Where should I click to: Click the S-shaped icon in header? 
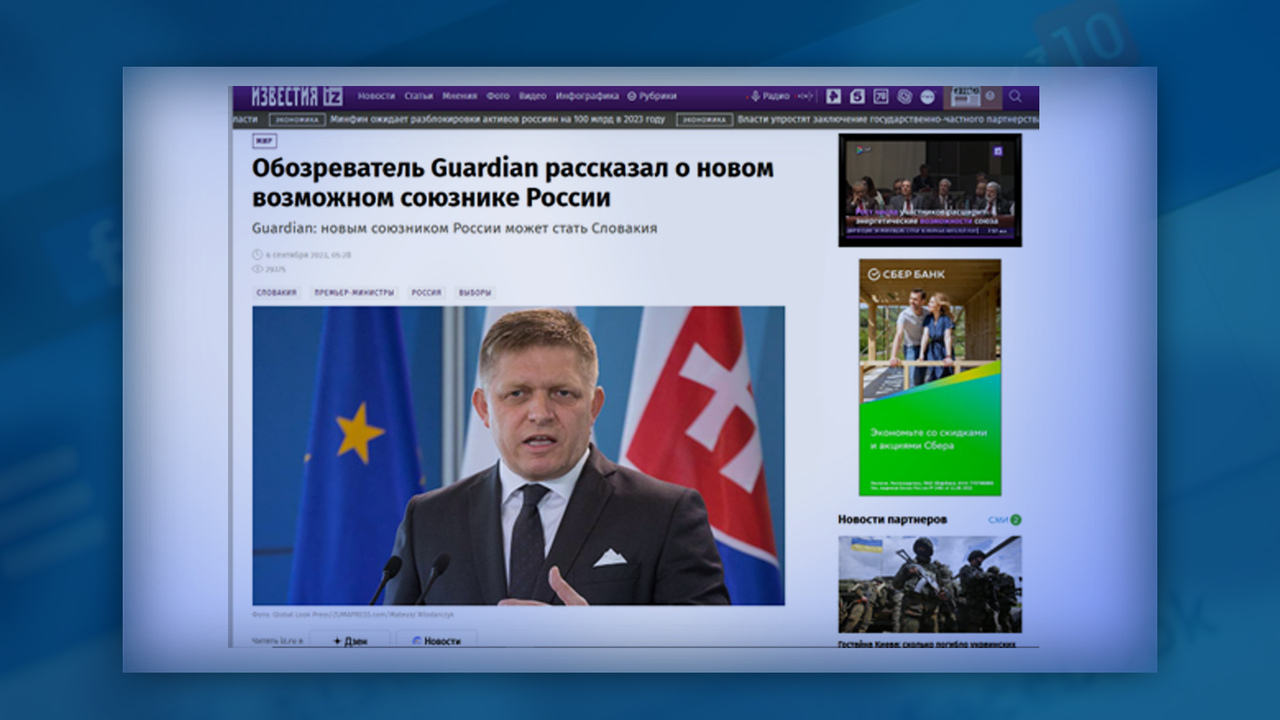[x=857, y=96]
